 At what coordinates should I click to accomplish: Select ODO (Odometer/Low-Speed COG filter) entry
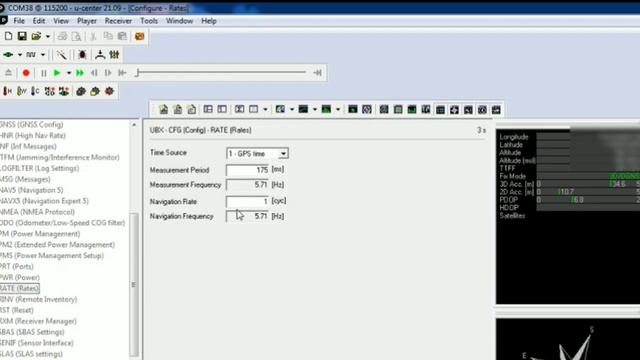point(62,223)
